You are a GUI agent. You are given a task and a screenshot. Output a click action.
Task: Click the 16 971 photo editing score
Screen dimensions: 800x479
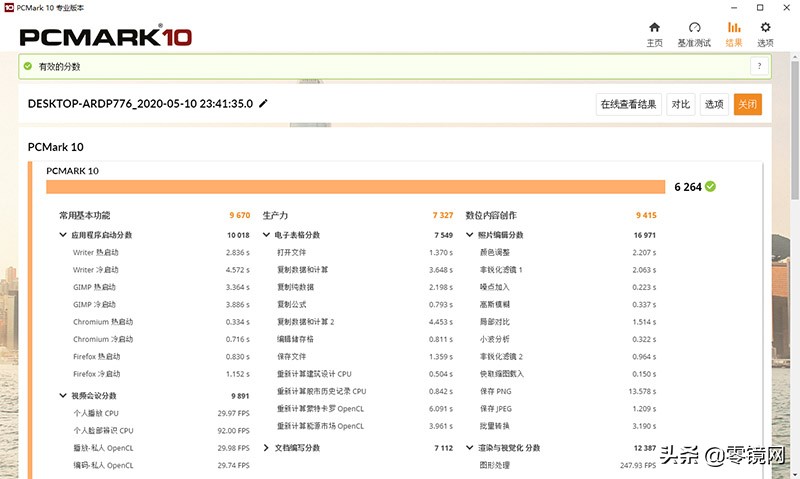(645, 235)
